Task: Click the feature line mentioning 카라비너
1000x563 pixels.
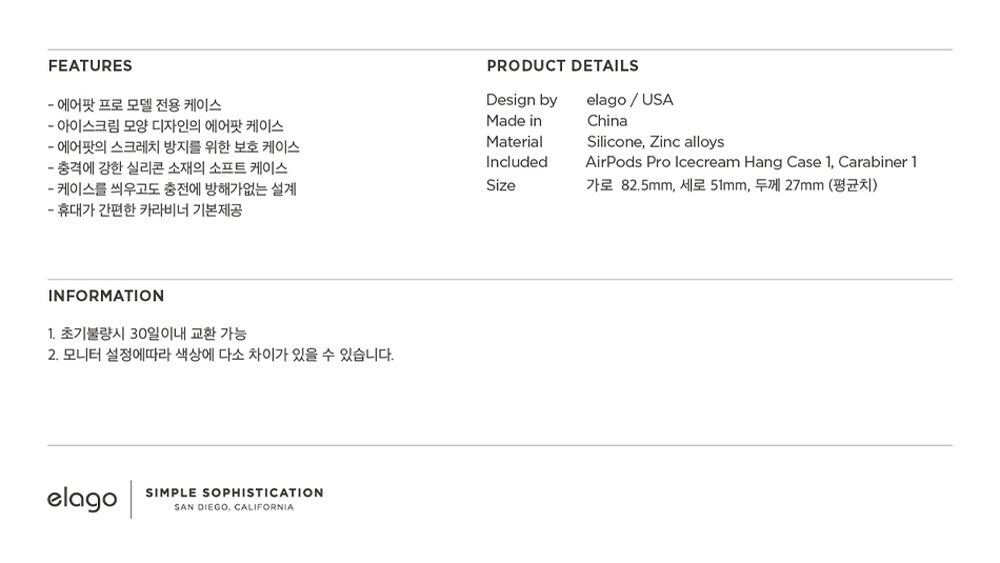Action: [x=145, y=210]
